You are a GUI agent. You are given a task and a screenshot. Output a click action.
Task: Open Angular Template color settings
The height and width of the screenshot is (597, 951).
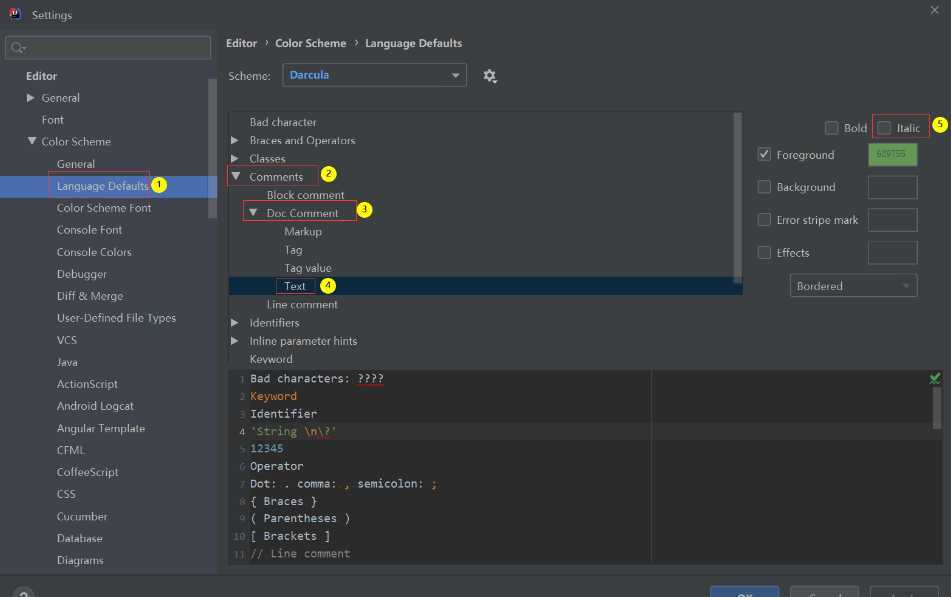point(101,428)
